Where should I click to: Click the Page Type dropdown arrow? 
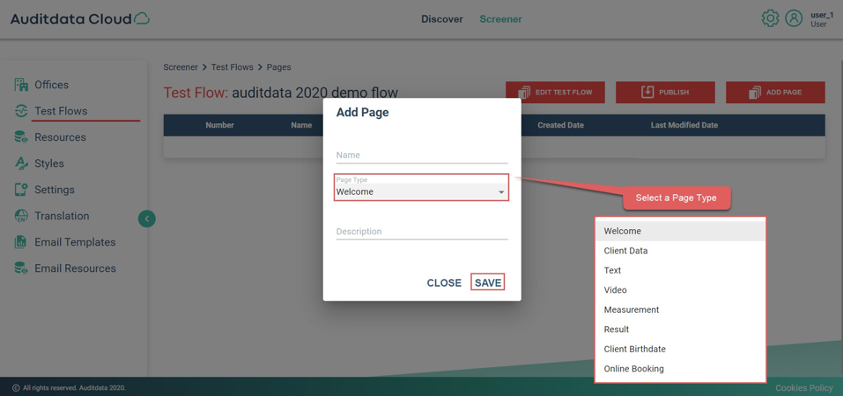click(501, 192)
